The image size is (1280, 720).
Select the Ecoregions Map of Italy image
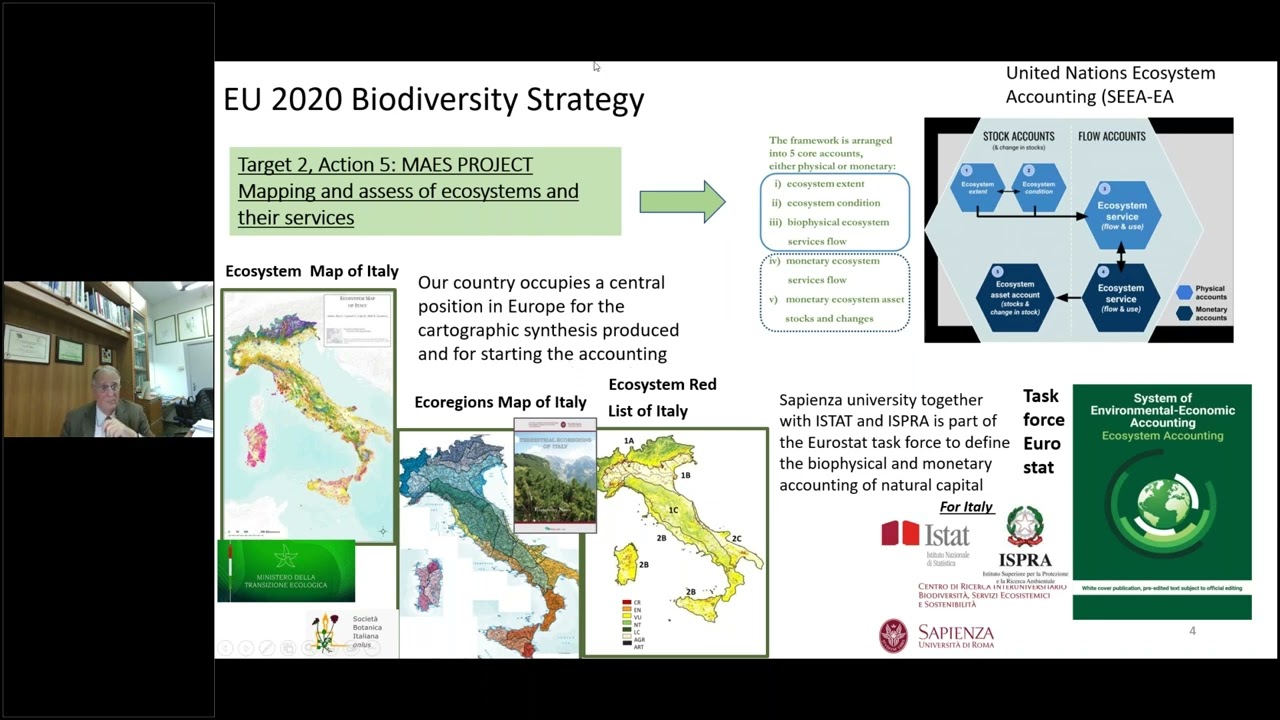[489, 543]
